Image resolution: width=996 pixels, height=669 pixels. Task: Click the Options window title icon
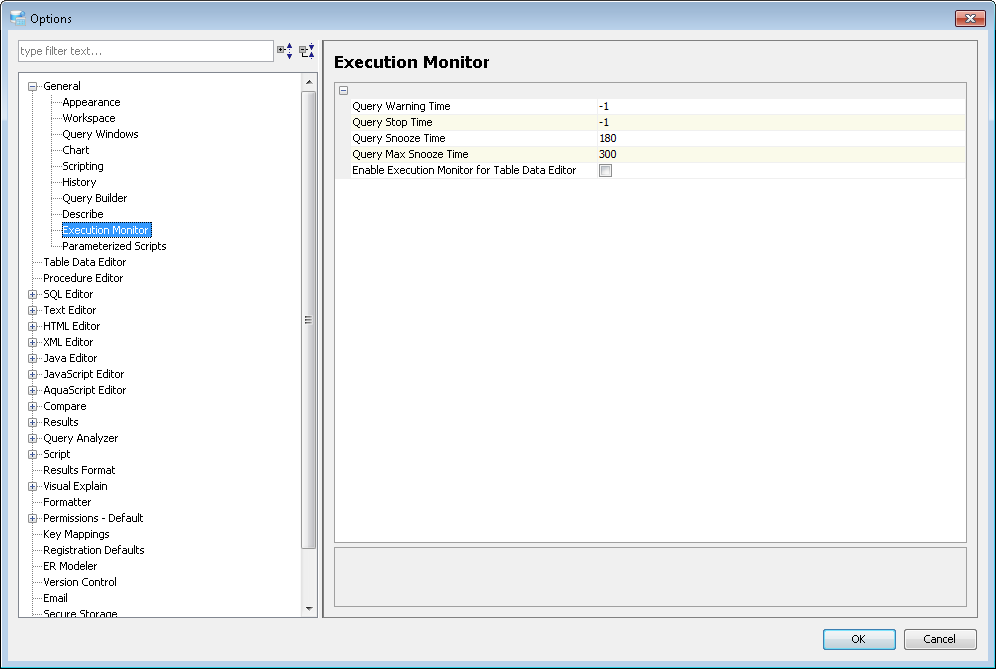click(x=18, y=18)
